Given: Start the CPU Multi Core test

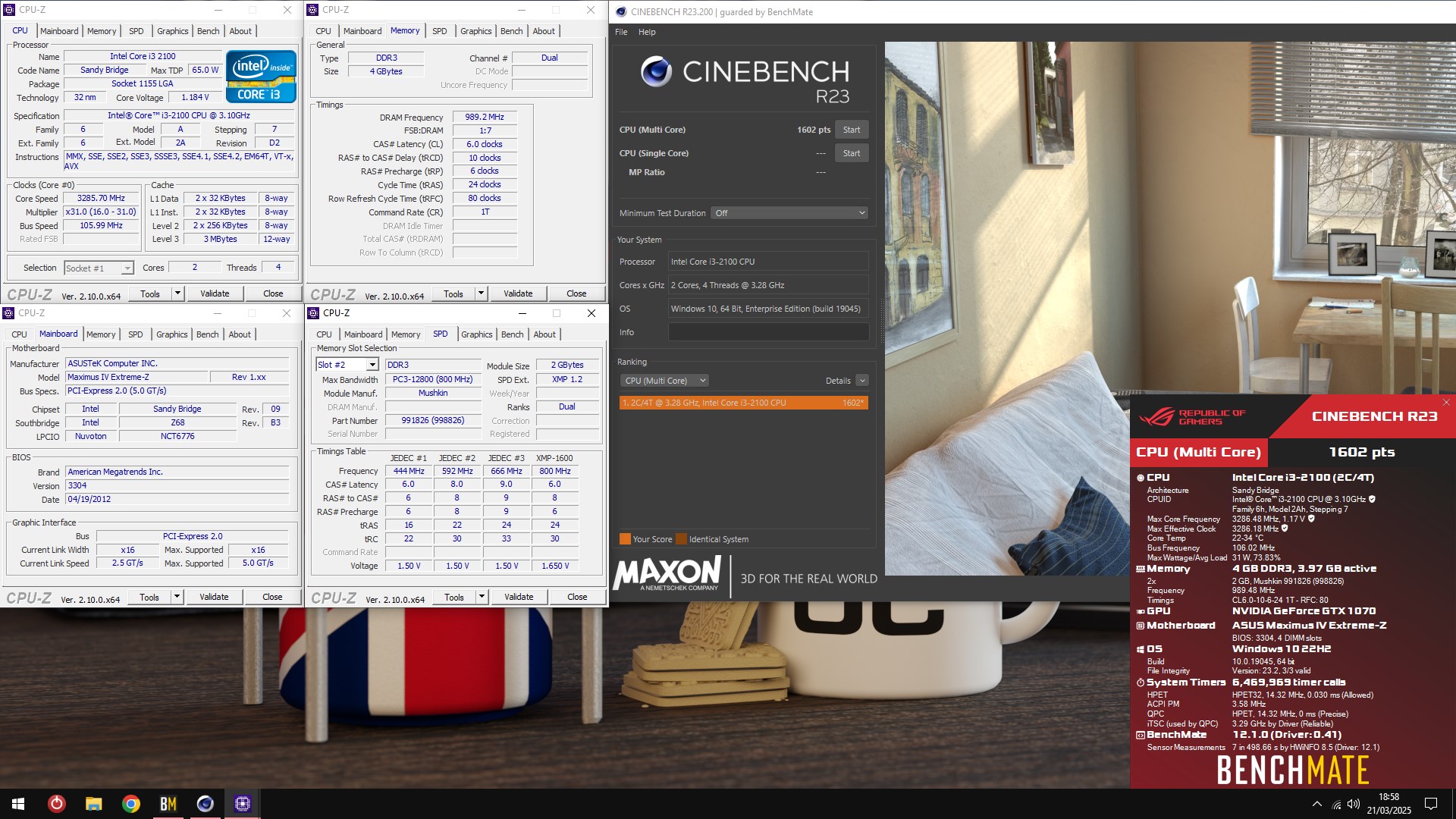Looking at the screenshot, I should pos(852,130).
